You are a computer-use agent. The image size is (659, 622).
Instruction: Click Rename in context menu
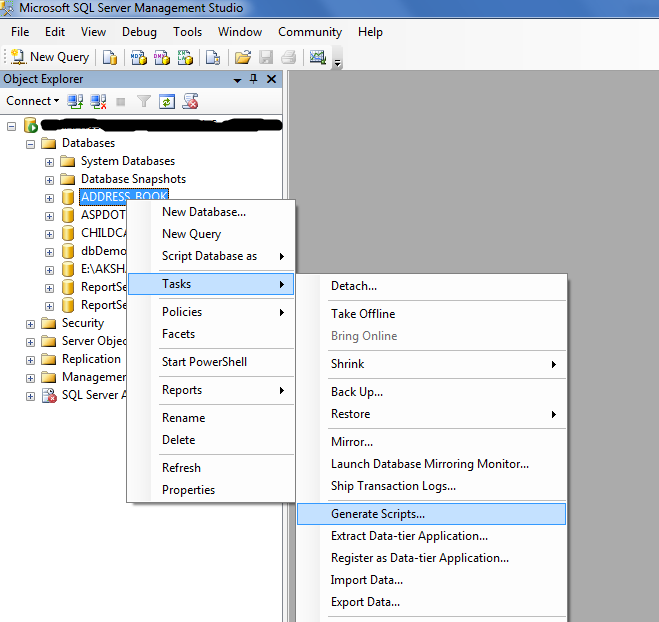click(x=211, y=418)
